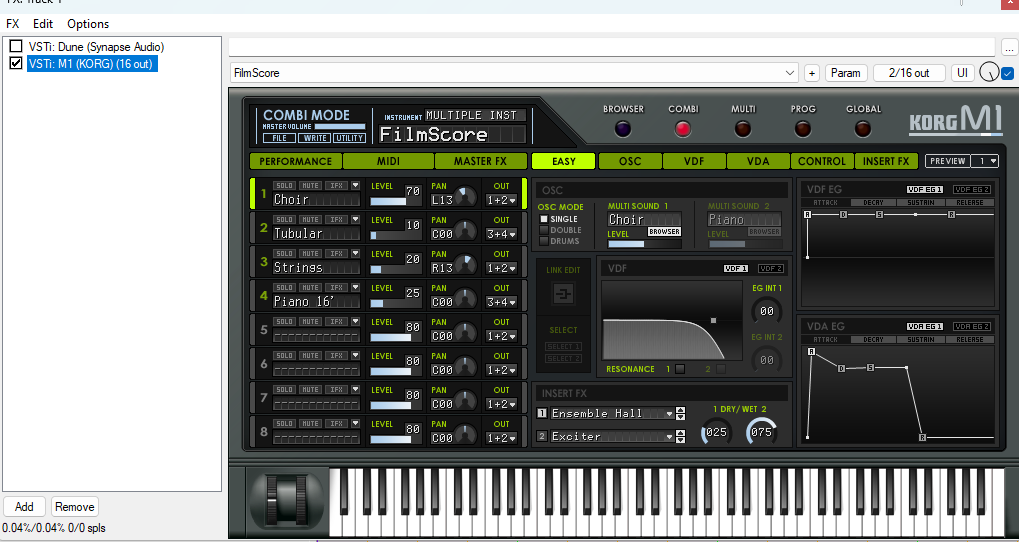Open the Exciter insert FX dropdown

(669, 437)
